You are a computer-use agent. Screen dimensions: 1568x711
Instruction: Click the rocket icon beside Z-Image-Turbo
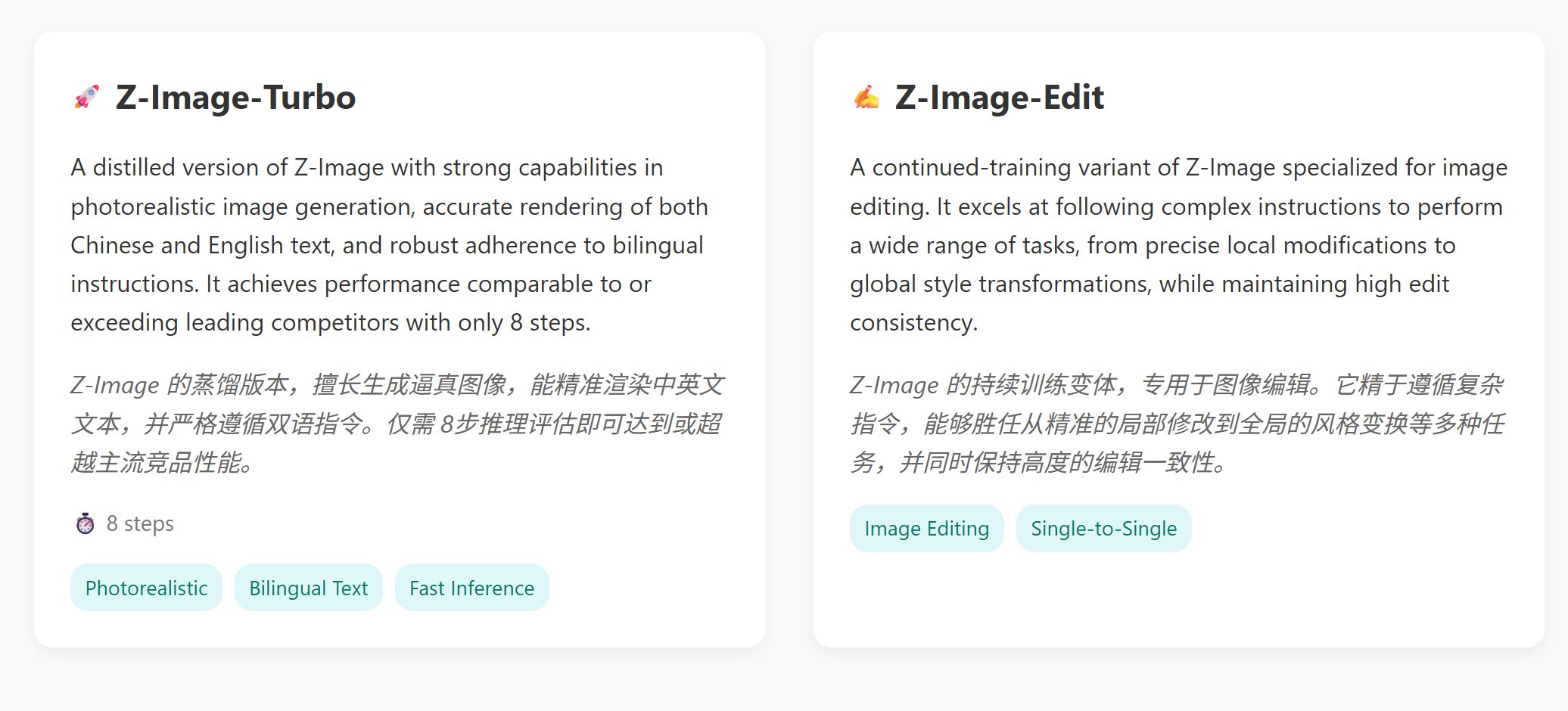pos(87,98)
